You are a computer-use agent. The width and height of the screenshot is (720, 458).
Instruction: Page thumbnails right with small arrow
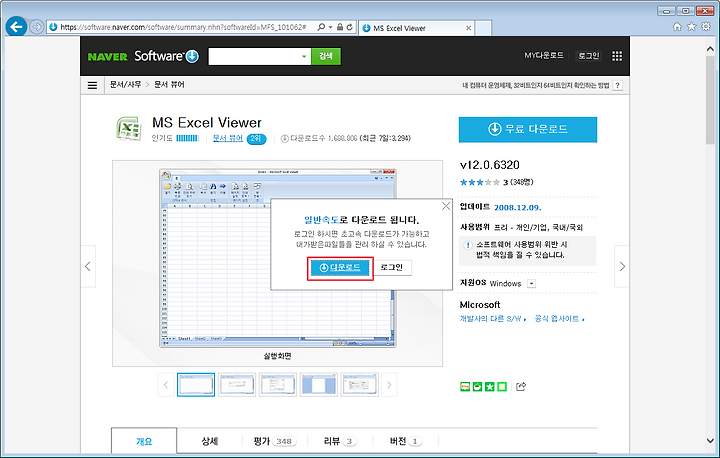click(x=389, y=385)
